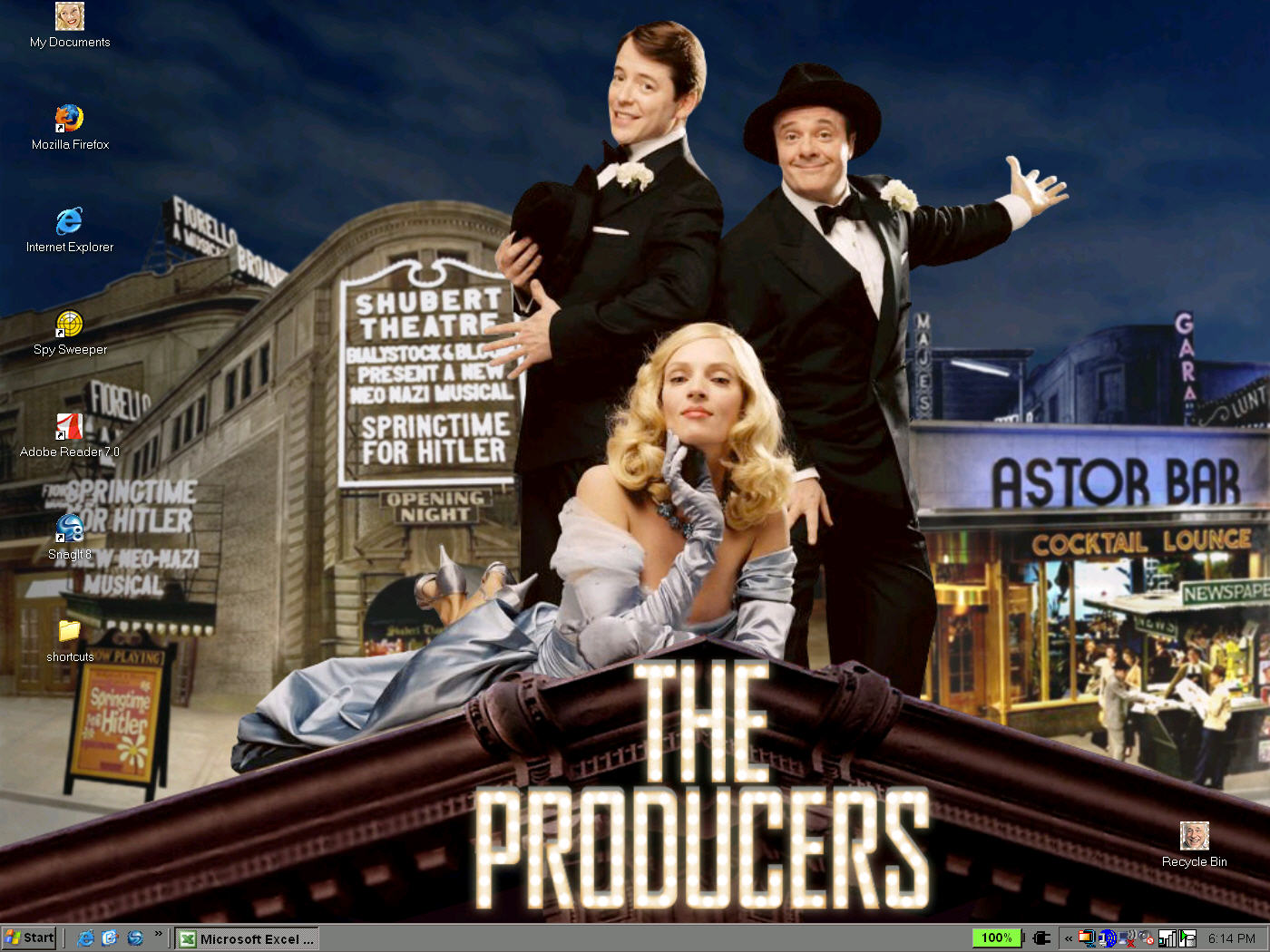
Task: Open Internet Explorer desktop shortcut
Action: point(70,221)
